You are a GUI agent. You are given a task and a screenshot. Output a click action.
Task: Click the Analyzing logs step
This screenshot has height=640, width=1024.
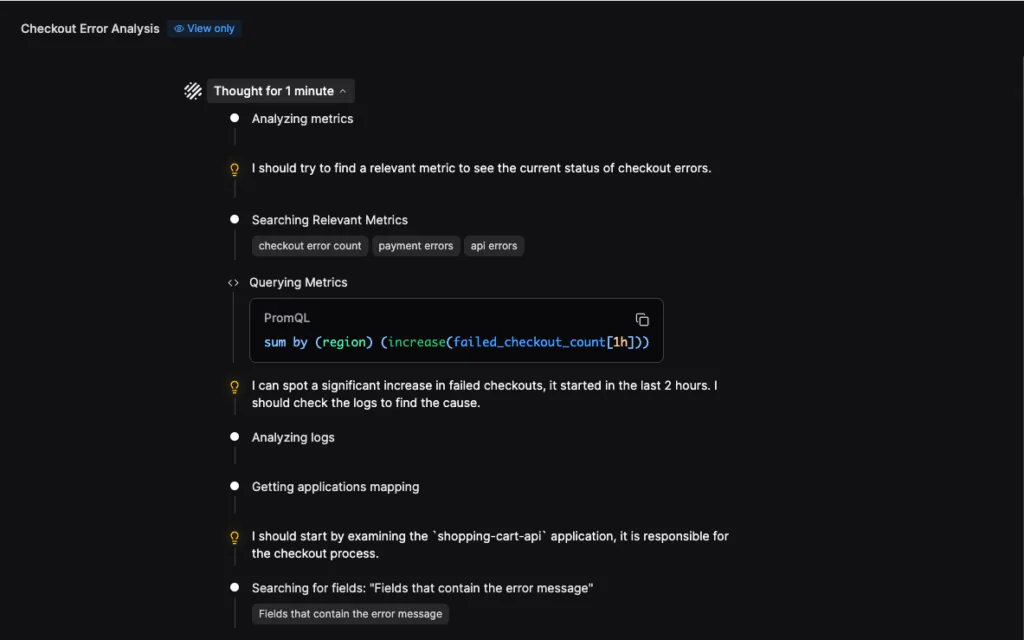293,437
